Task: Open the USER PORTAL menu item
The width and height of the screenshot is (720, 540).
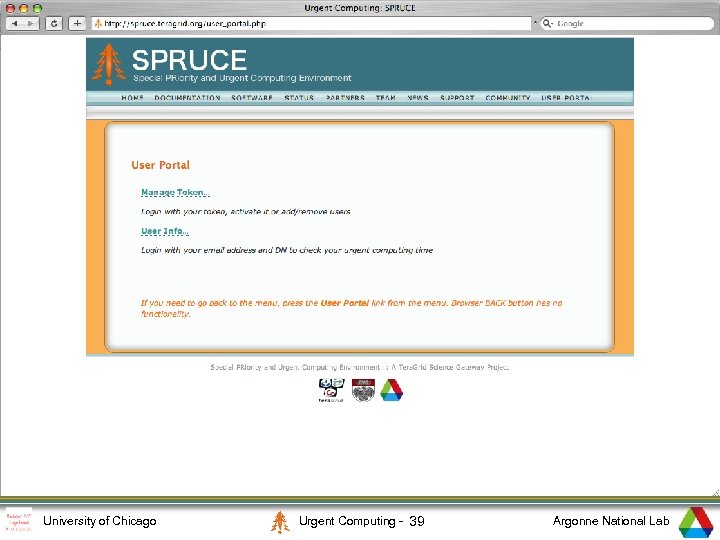Action: (566, 98)
